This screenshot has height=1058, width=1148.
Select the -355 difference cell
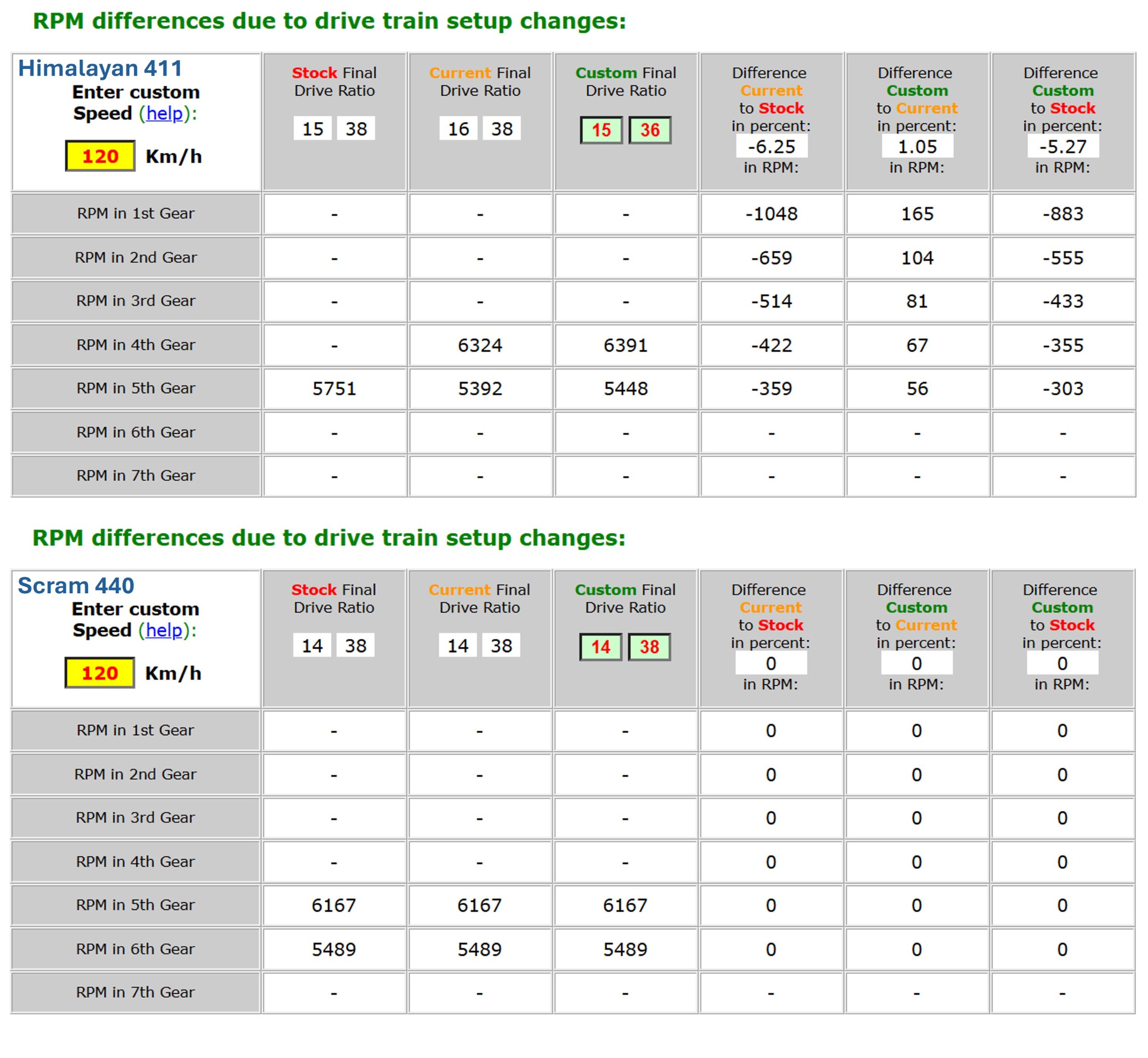coord(1063,345)
